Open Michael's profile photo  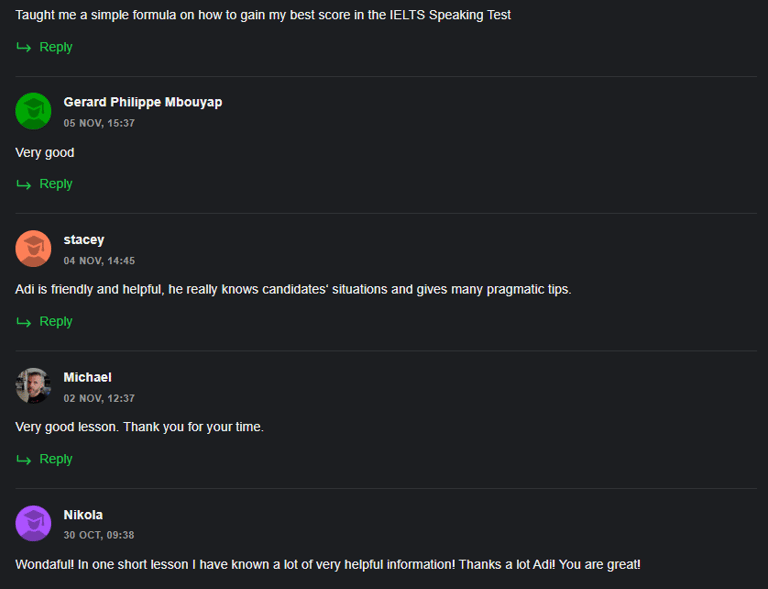(33, 386)
